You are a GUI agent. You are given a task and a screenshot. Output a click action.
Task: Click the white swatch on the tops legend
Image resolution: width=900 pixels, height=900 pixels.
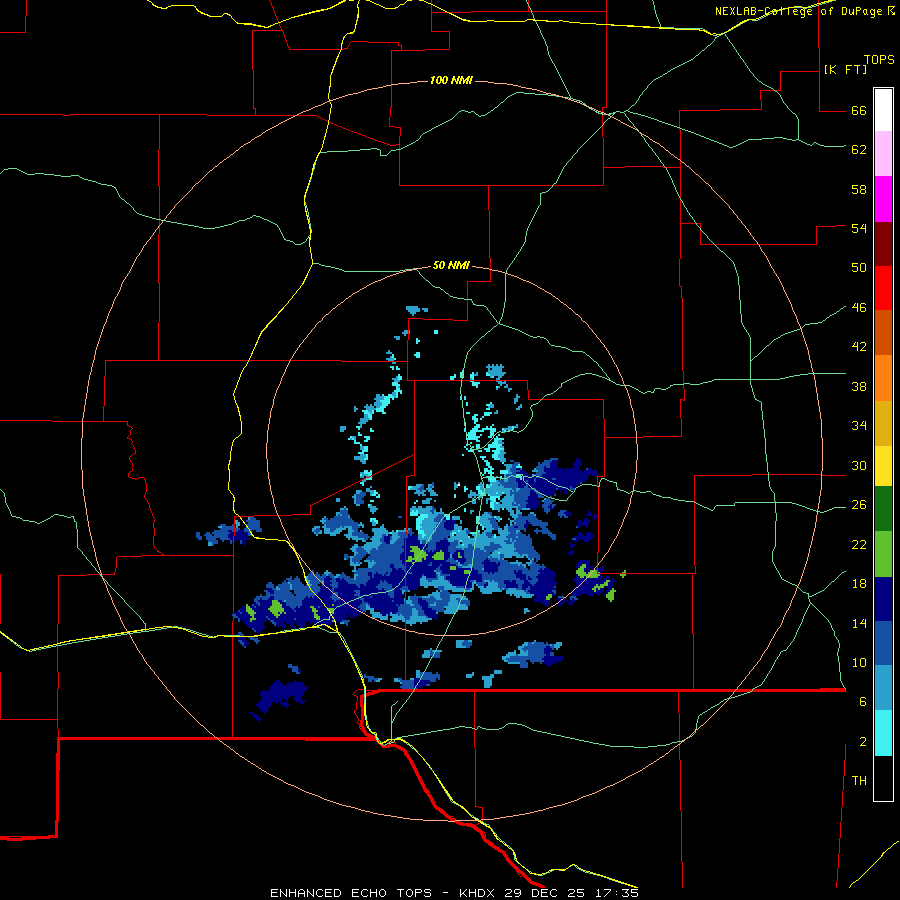tap(883, 110)
